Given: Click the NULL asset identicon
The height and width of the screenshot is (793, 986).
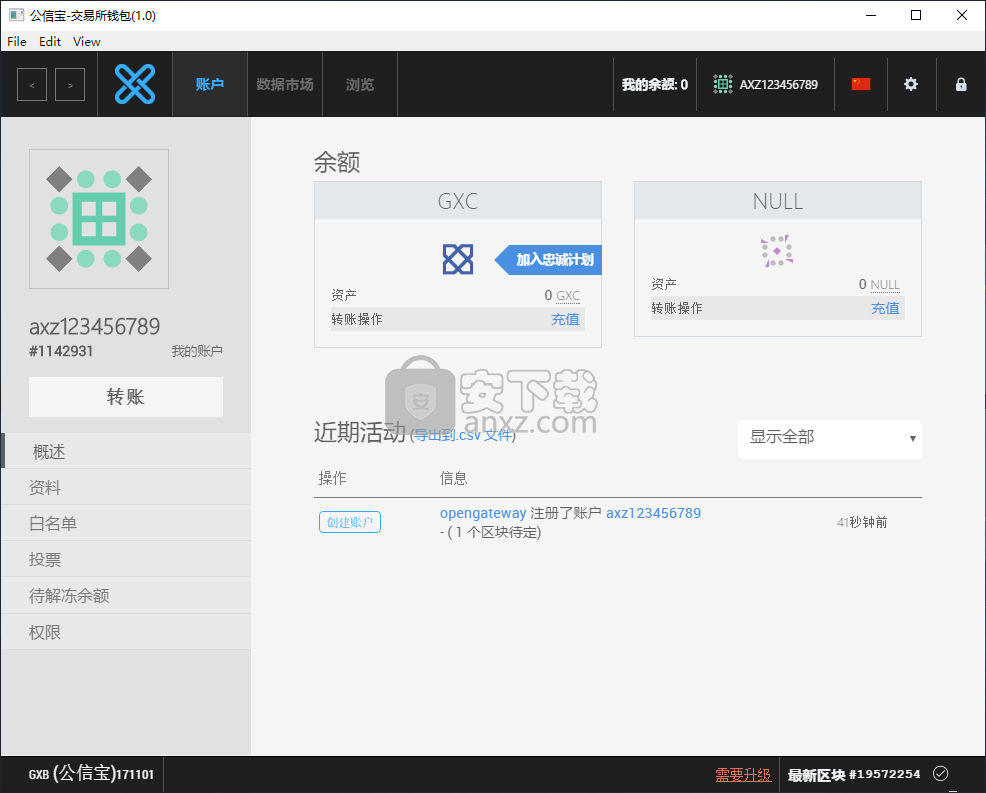Looking at the screenshot, I should (x=777, y=251).
